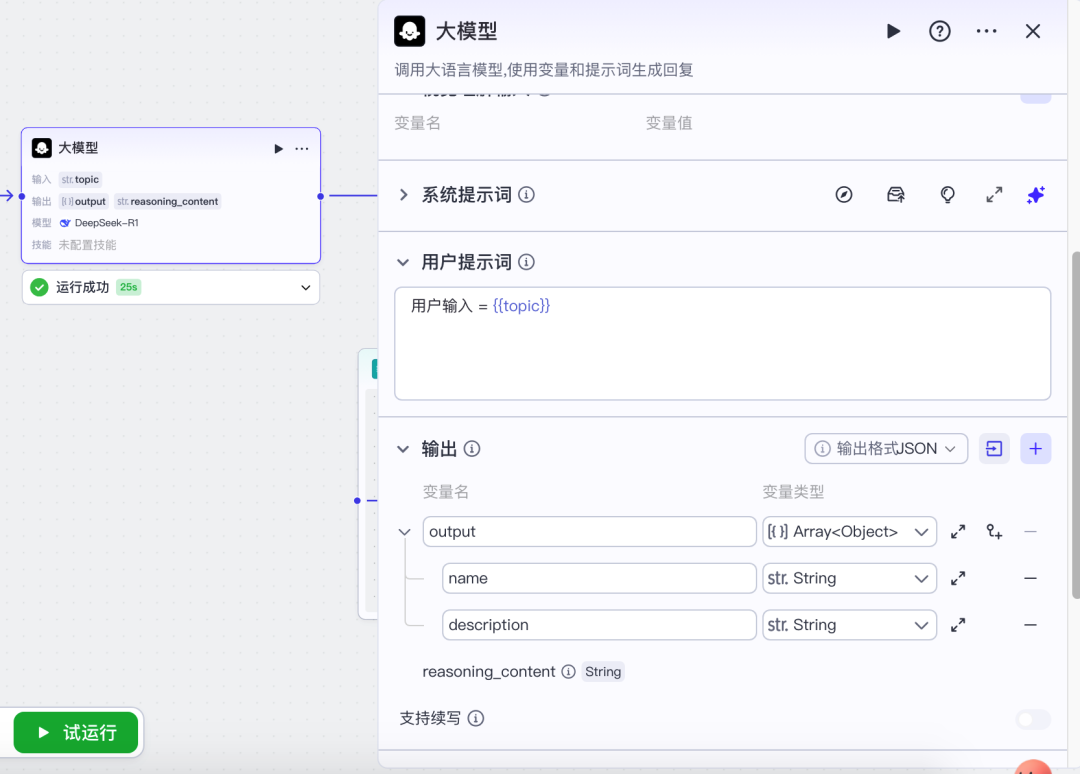Click the 试运行 test run button
Screen dimensions: 1080x774
[x=76, y=733]
